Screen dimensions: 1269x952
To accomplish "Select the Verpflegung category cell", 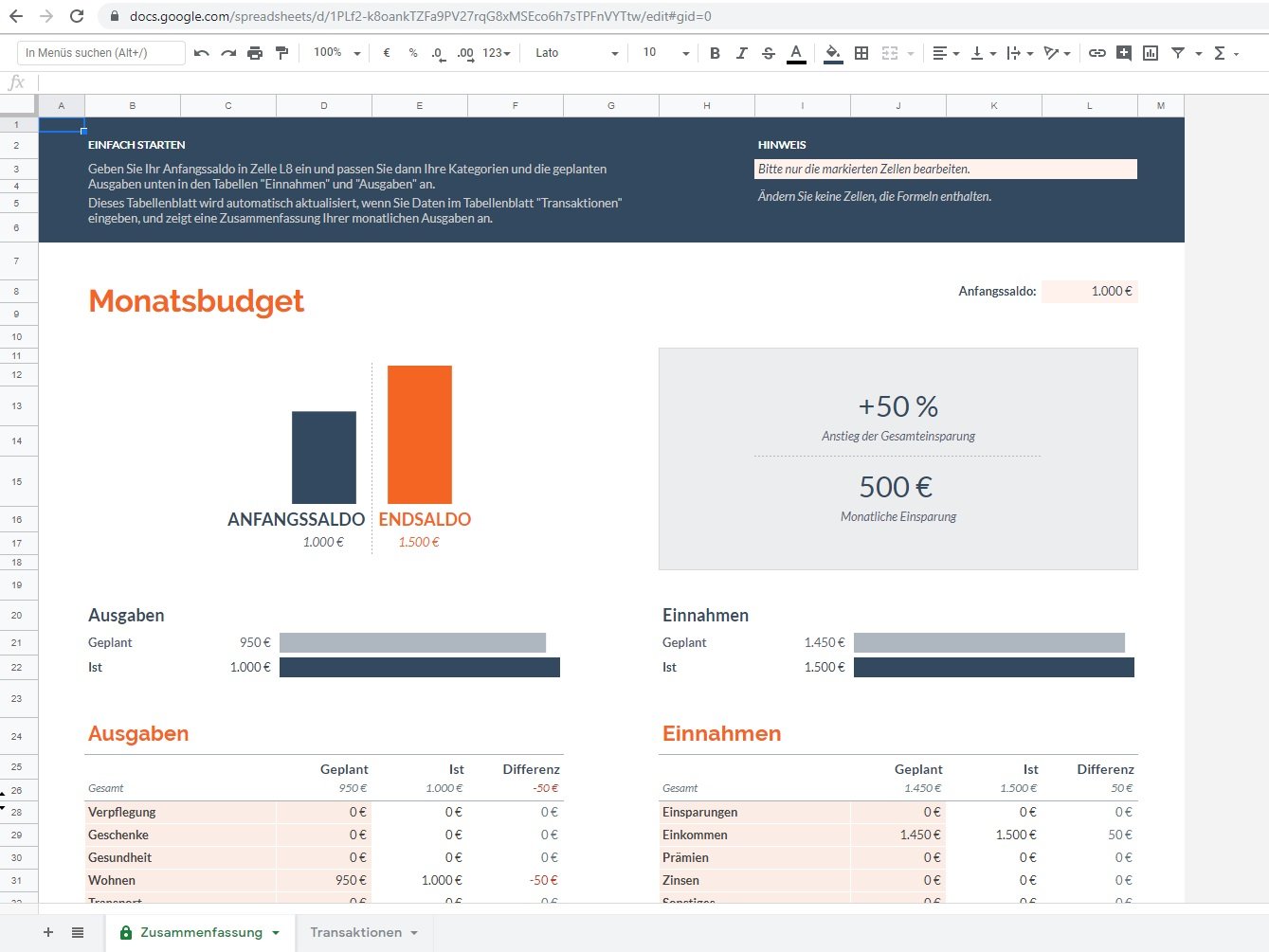I will [180, 812].
